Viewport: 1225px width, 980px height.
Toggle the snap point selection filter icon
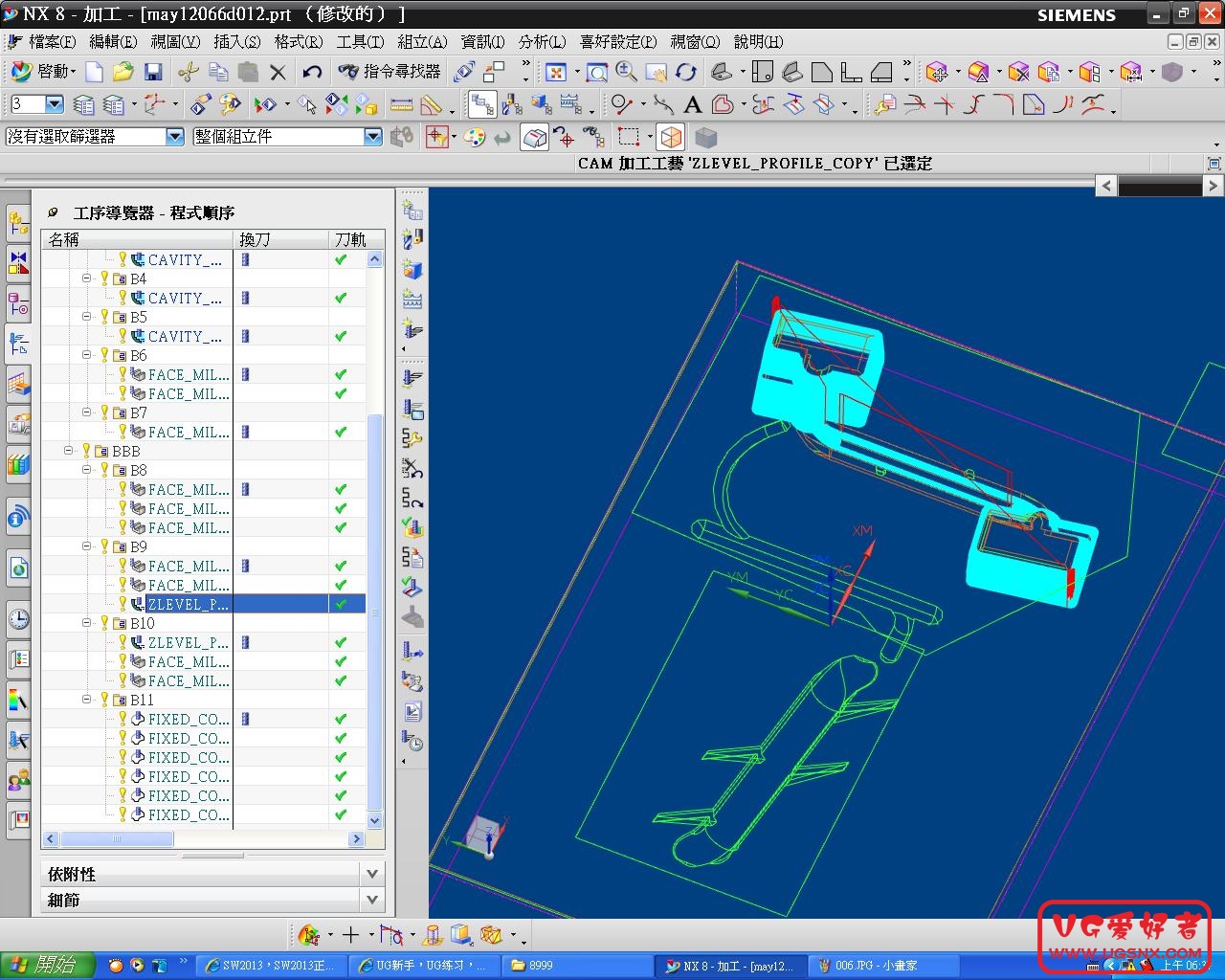point(437,137)
